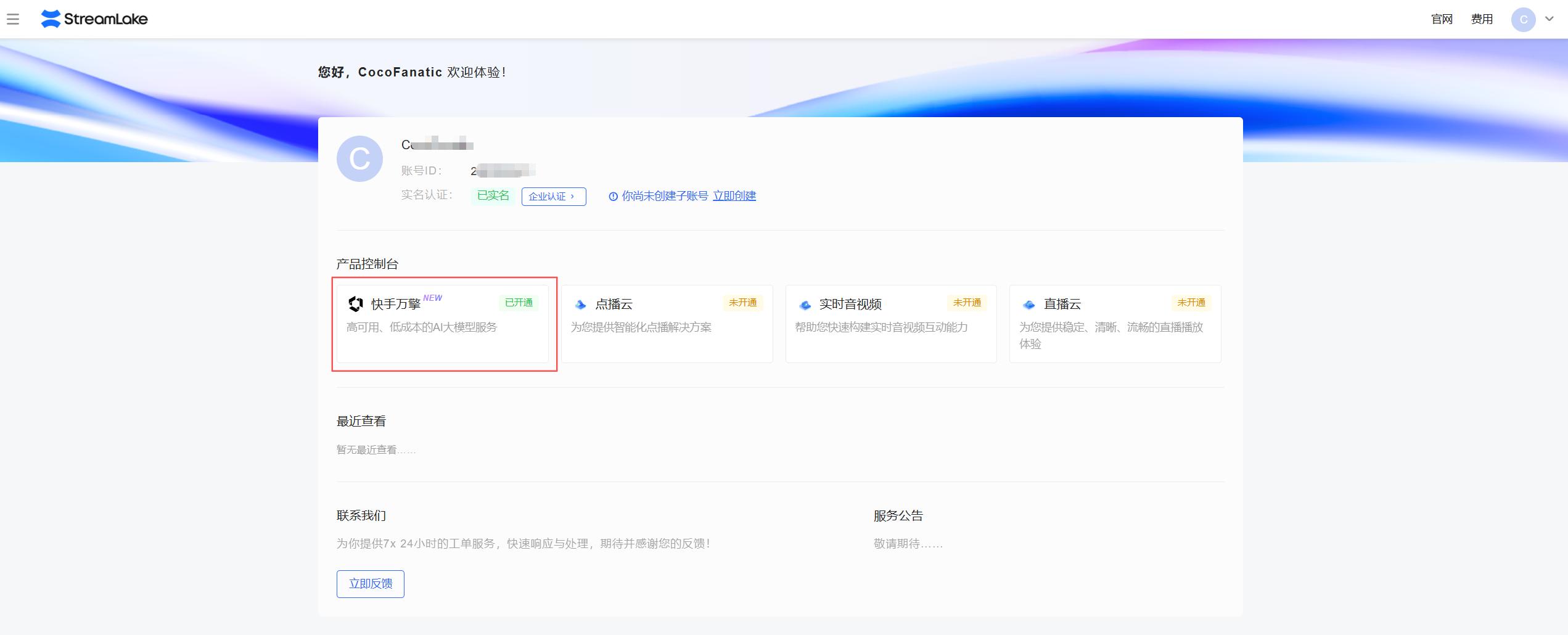This screenshot has width=1568, height=635.
Task: Open the 企业认证 link
Action: pos(553,196)
